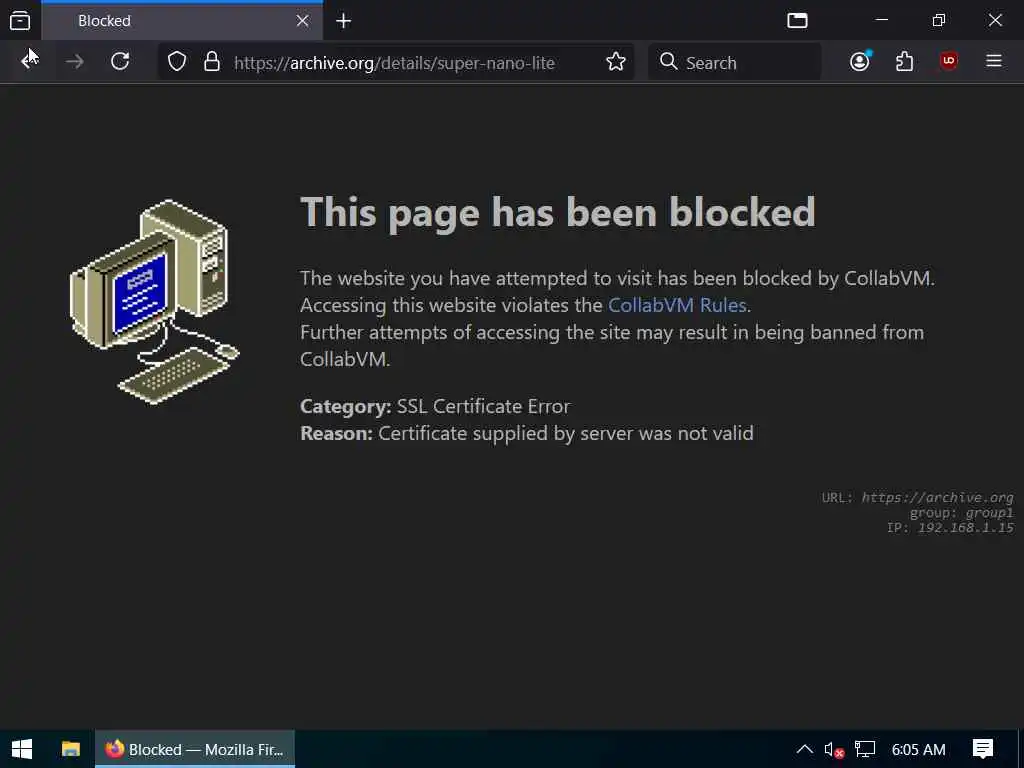
Task: Bookmark this page with star
Action: click(x=616, y=62)
